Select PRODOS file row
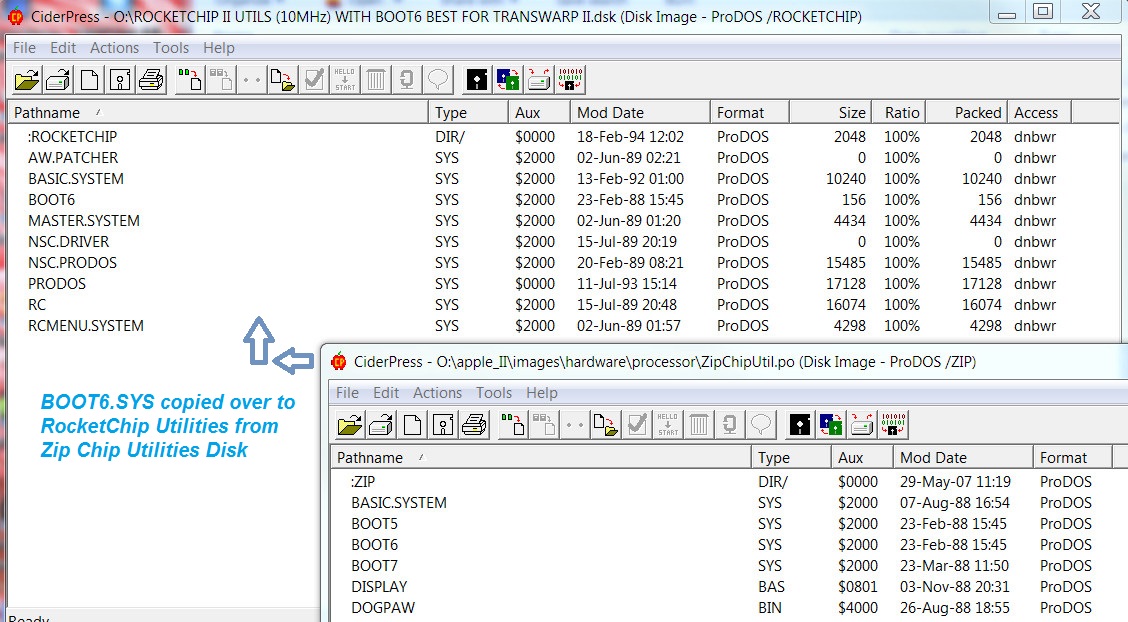 point(542,284)
